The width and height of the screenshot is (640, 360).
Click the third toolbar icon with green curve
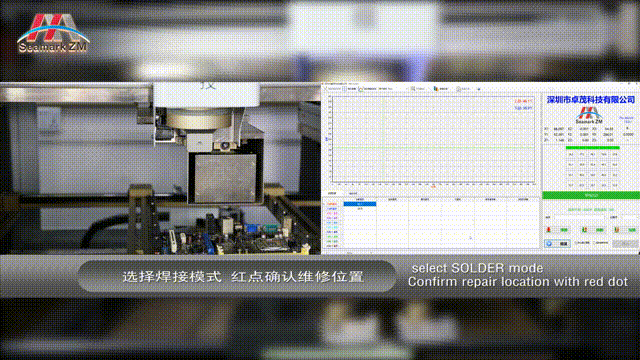tap(361, 89)
